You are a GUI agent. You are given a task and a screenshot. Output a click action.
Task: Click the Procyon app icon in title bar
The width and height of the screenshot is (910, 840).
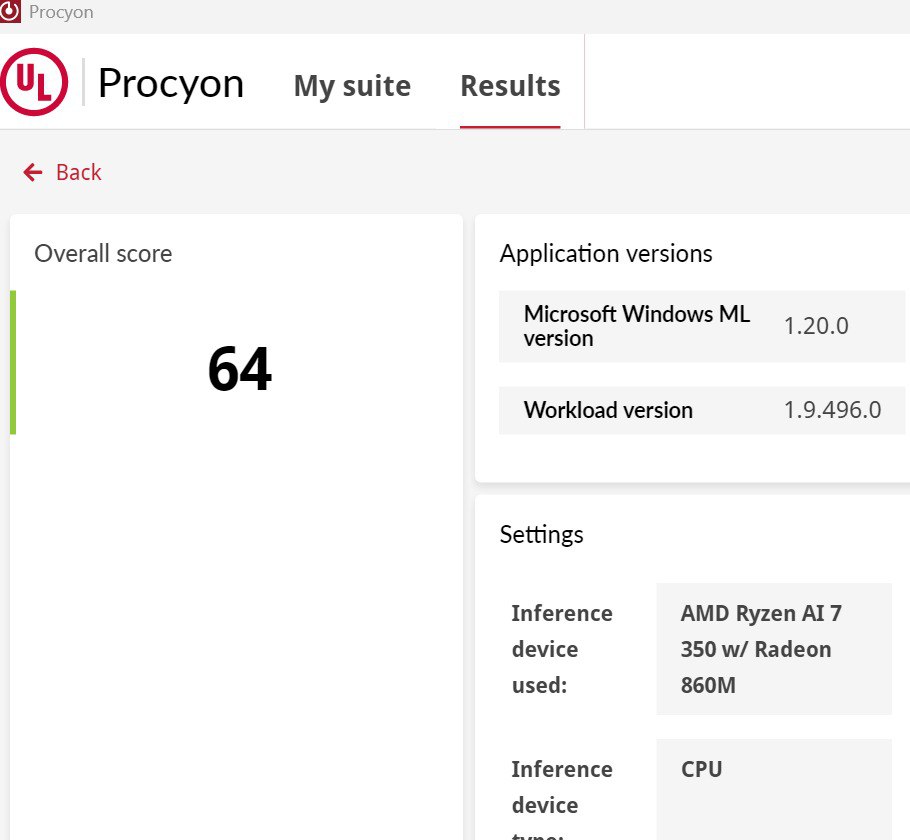point(9,11)
